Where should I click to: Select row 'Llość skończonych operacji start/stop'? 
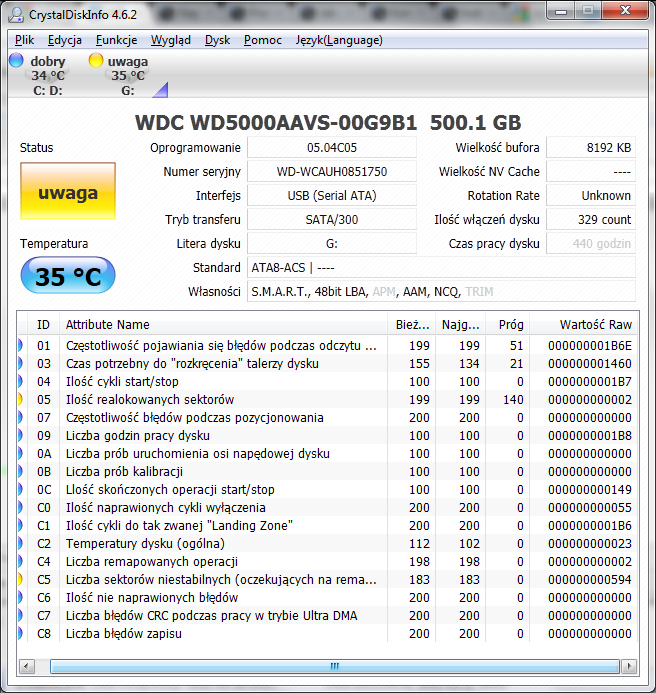(x=328, y=490)
